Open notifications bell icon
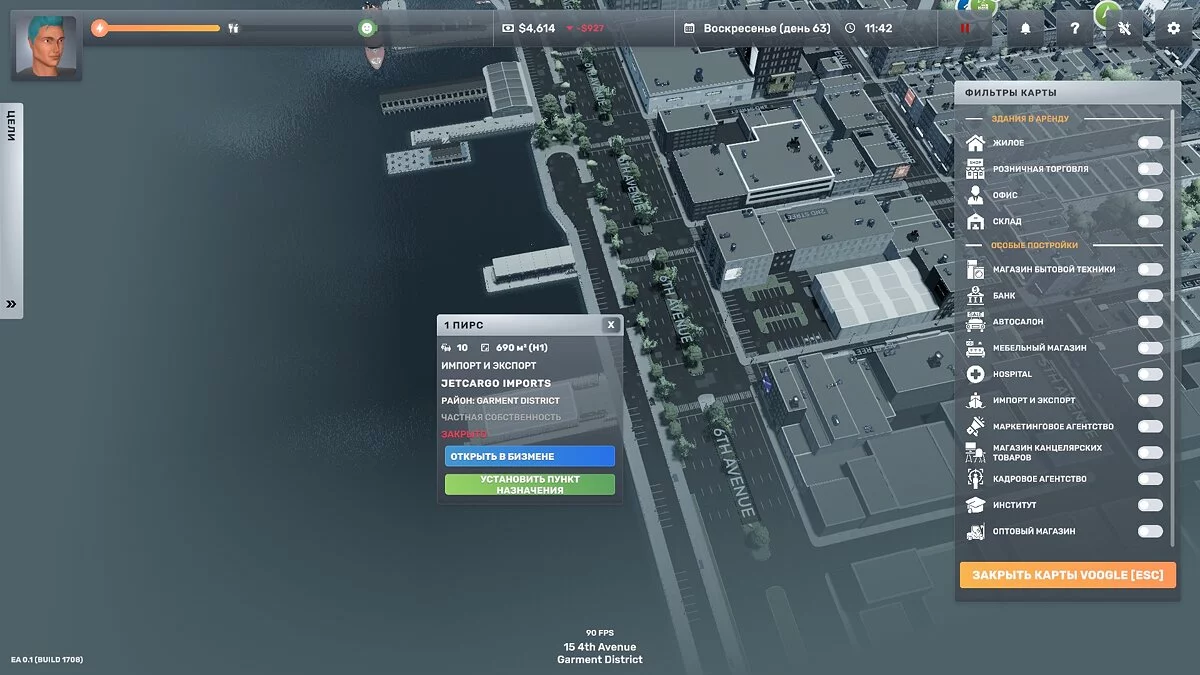Screen dimensions: 1200x675 coord(1025,28)
